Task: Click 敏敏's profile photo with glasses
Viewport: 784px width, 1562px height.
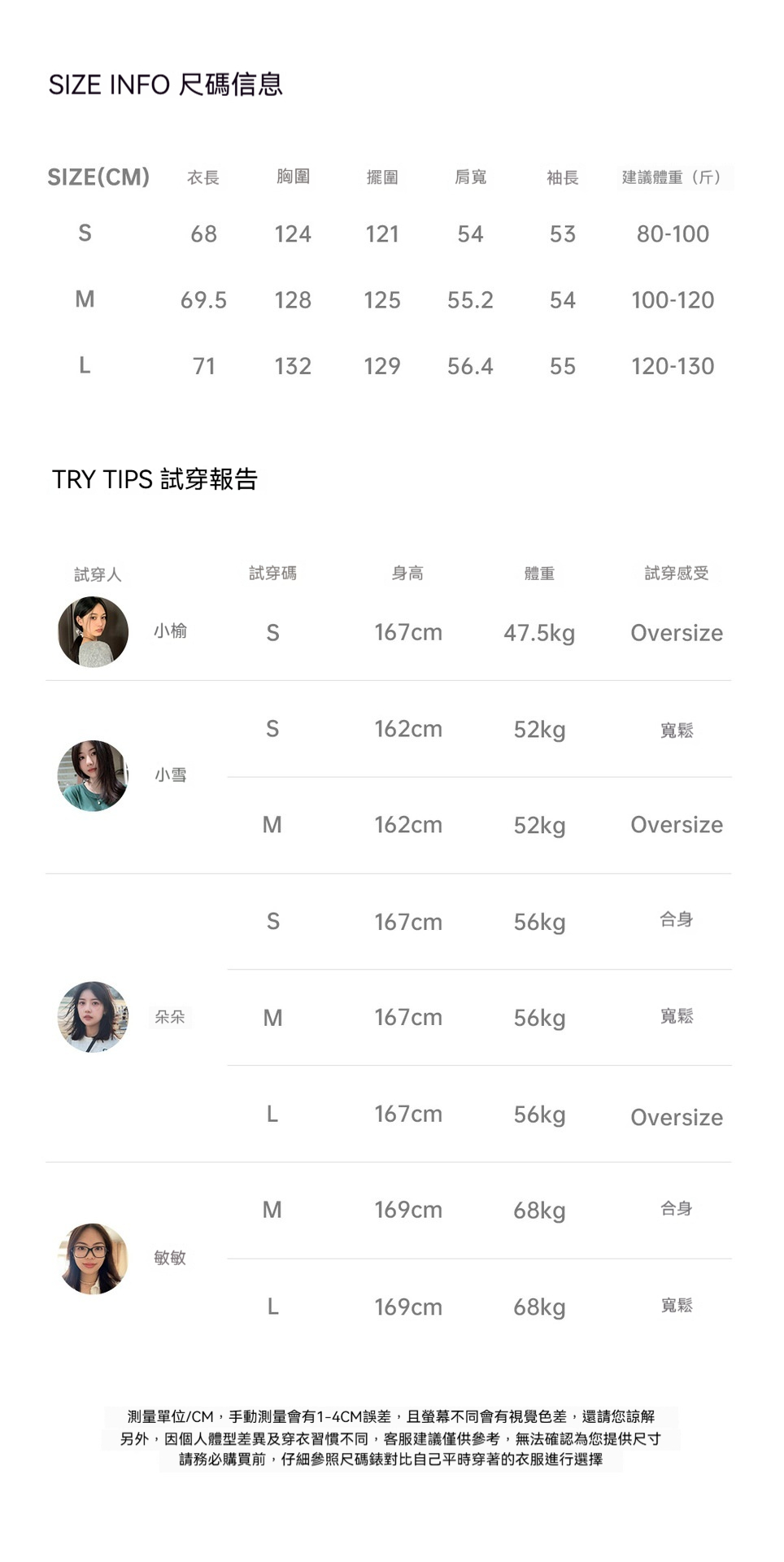Action: pos(94,1259)
